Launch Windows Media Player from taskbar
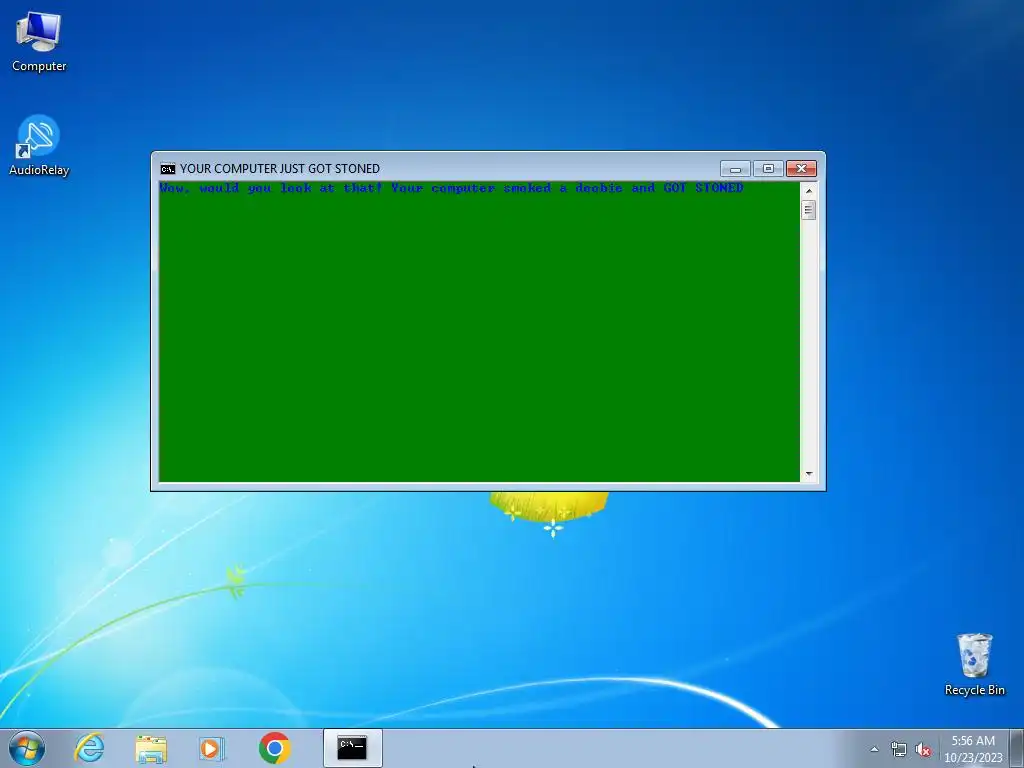Viewport: 1024px width, 768px height. pos(212,748)
